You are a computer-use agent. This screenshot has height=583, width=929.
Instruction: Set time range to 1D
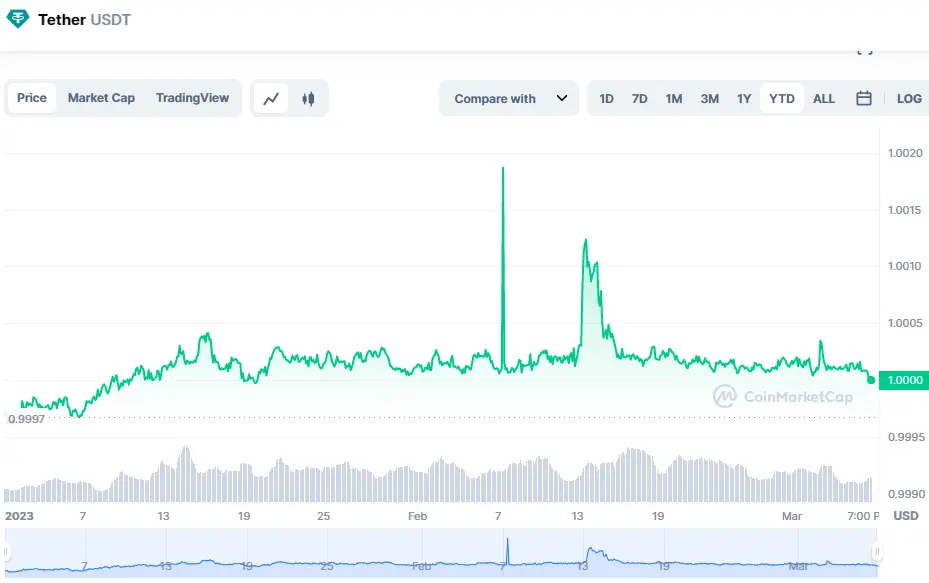(606, 98)
